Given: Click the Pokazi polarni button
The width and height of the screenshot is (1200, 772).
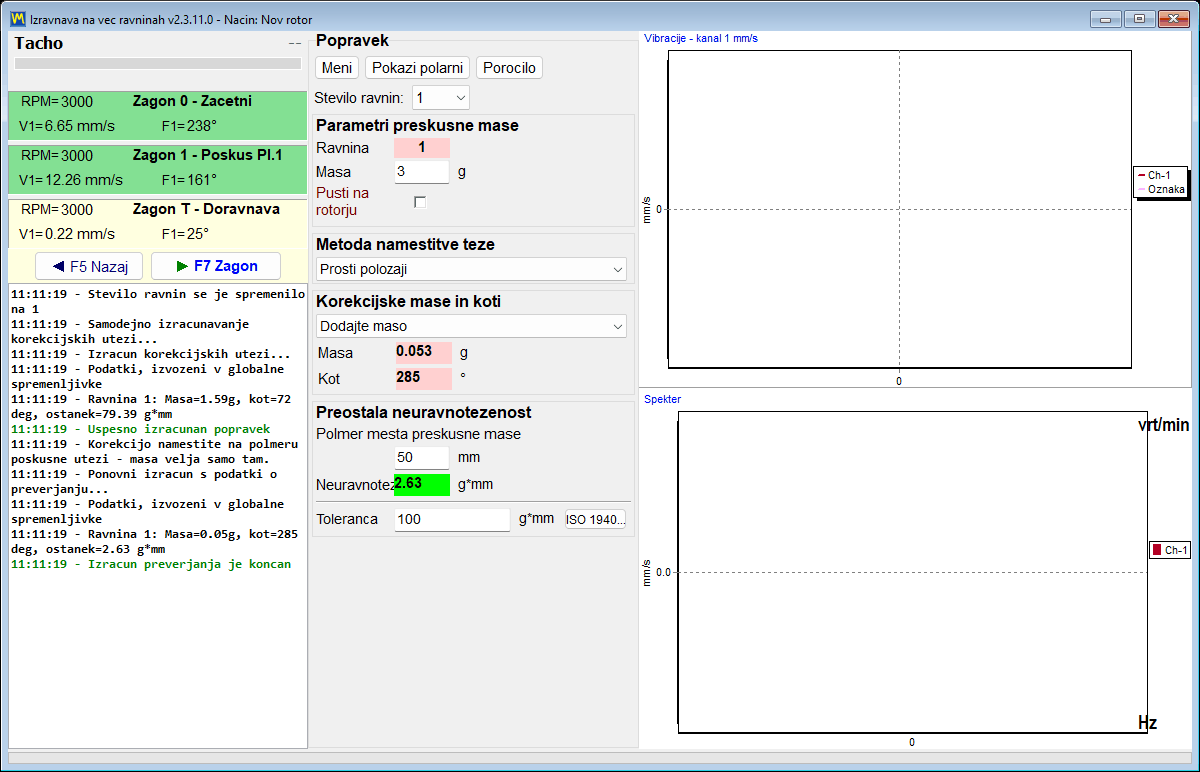Looking at the screenshot, I should (x=418, y=68).
